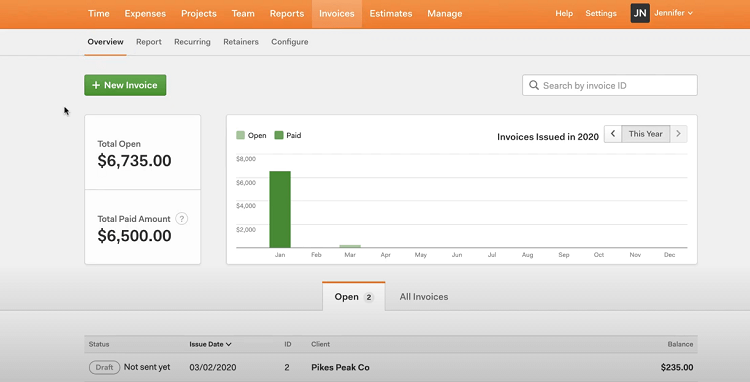The width and height of the screenshot is (750, 382).
Task: Click the JN user avatar
Action: (640, 13)
